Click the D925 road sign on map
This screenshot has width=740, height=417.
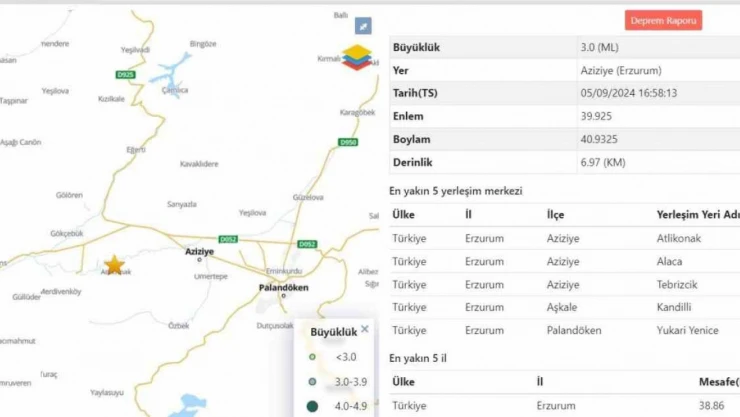[x=125, y=74]
